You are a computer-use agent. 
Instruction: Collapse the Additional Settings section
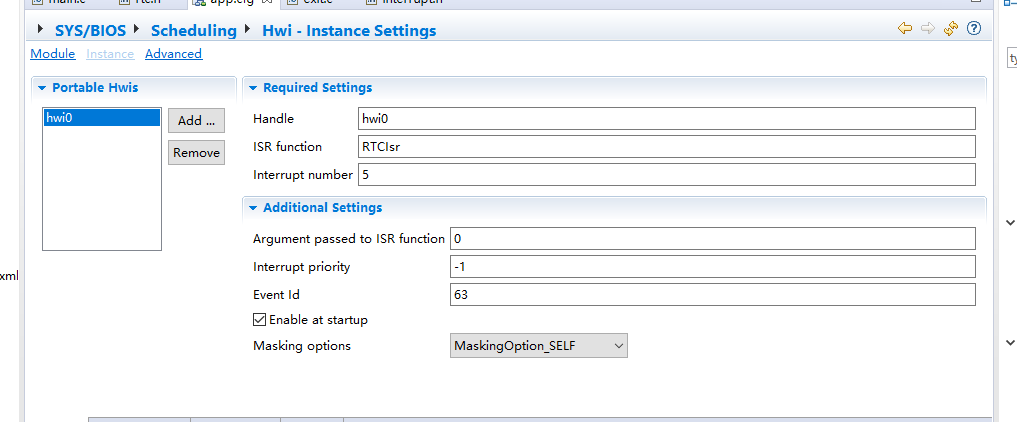(252, 208)
